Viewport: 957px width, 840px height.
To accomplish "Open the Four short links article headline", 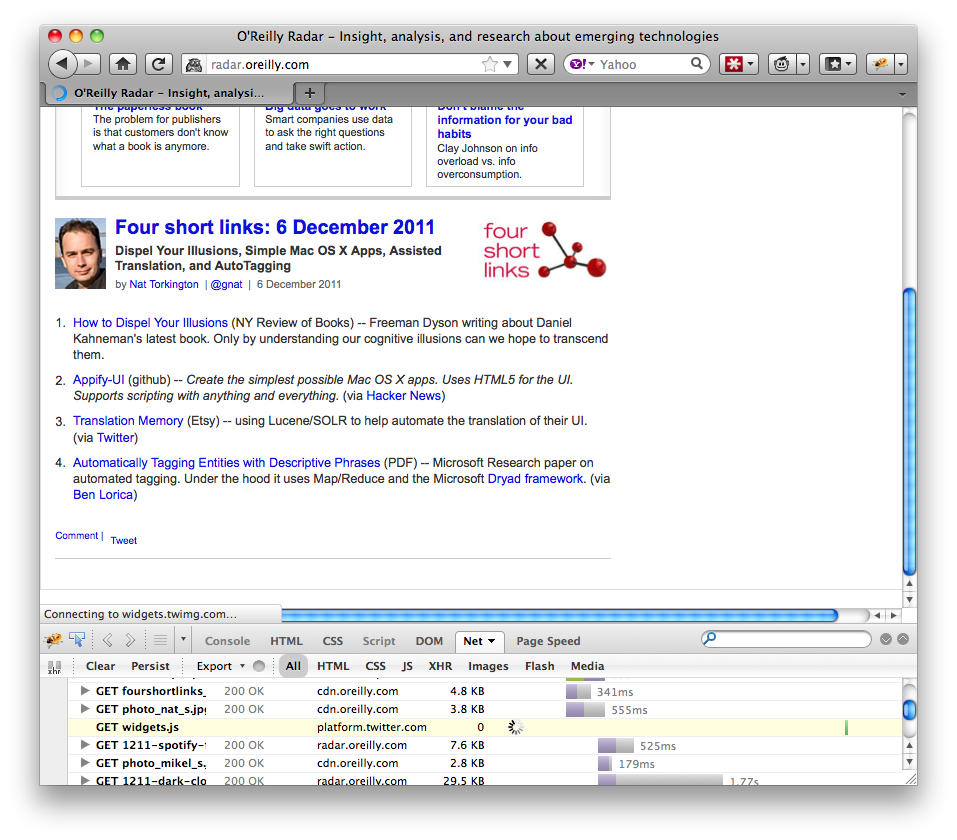I will pyautogui.click(x=275, y=227).
